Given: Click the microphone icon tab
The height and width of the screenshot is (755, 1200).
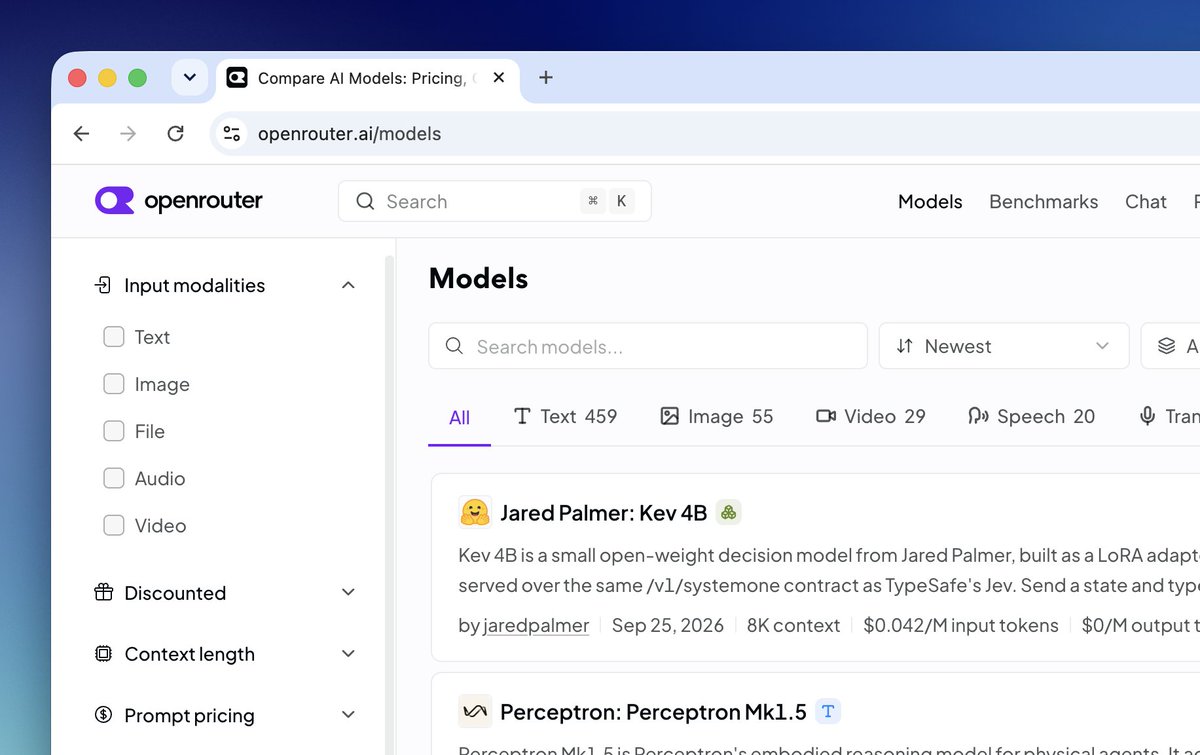Looking at the screenshot, I should tap(1148, 416).
